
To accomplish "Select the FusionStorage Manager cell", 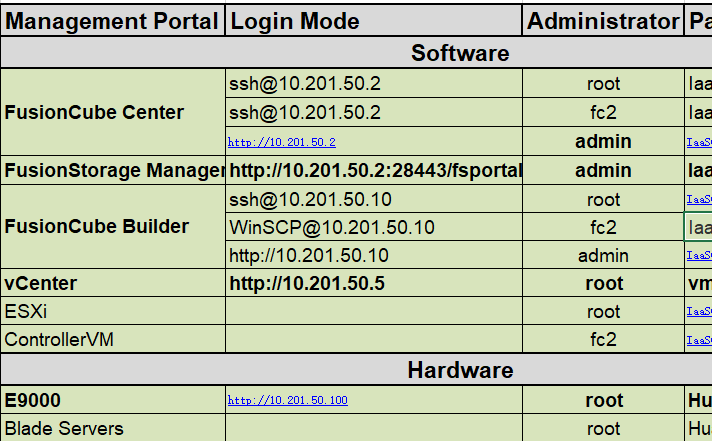I will coord(113,171).
